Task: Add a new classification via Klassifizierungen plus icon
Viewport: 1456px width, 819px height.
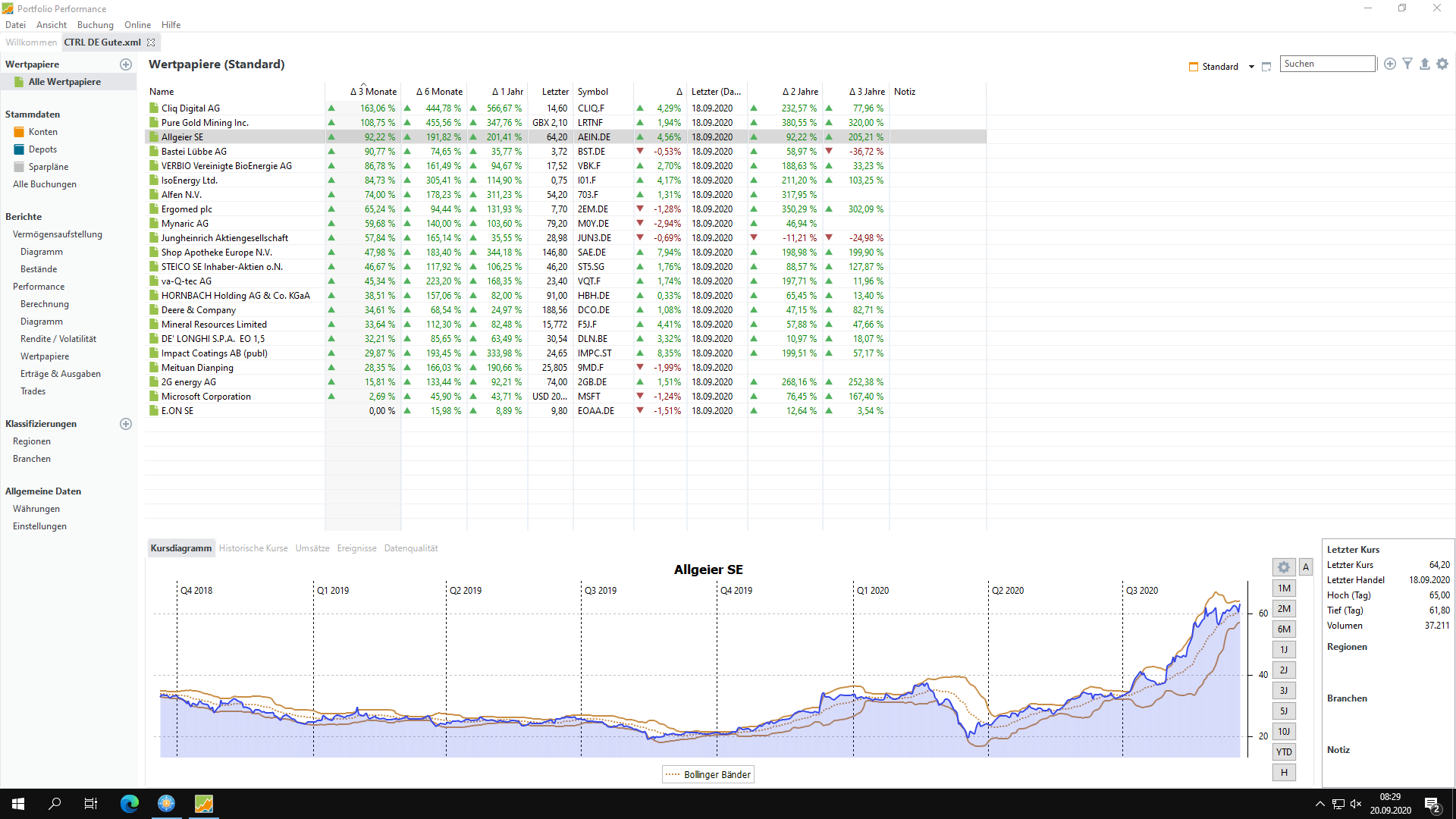Action: [x=126, y=424]
